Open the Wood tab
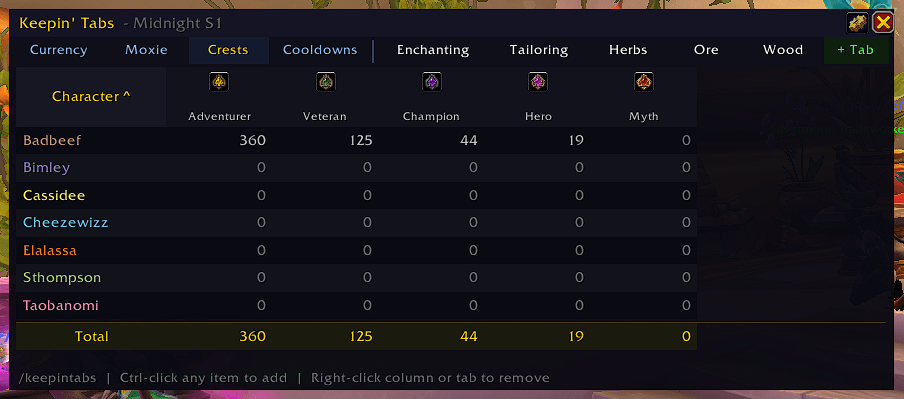Viewport: 904px width, 399px height. point(783,50)
